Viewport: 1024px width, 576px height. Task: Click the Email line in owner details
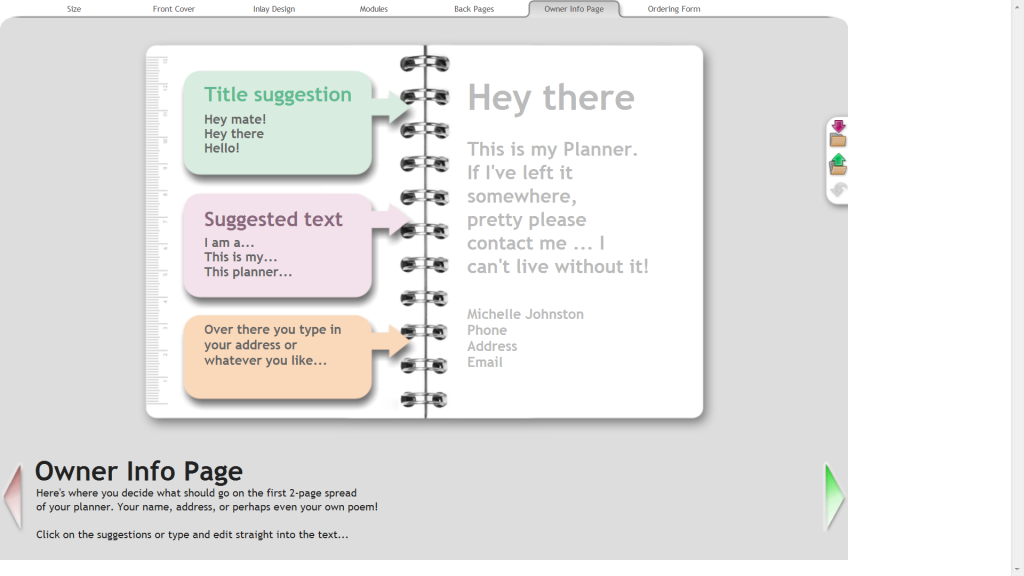tap(485, 362)
